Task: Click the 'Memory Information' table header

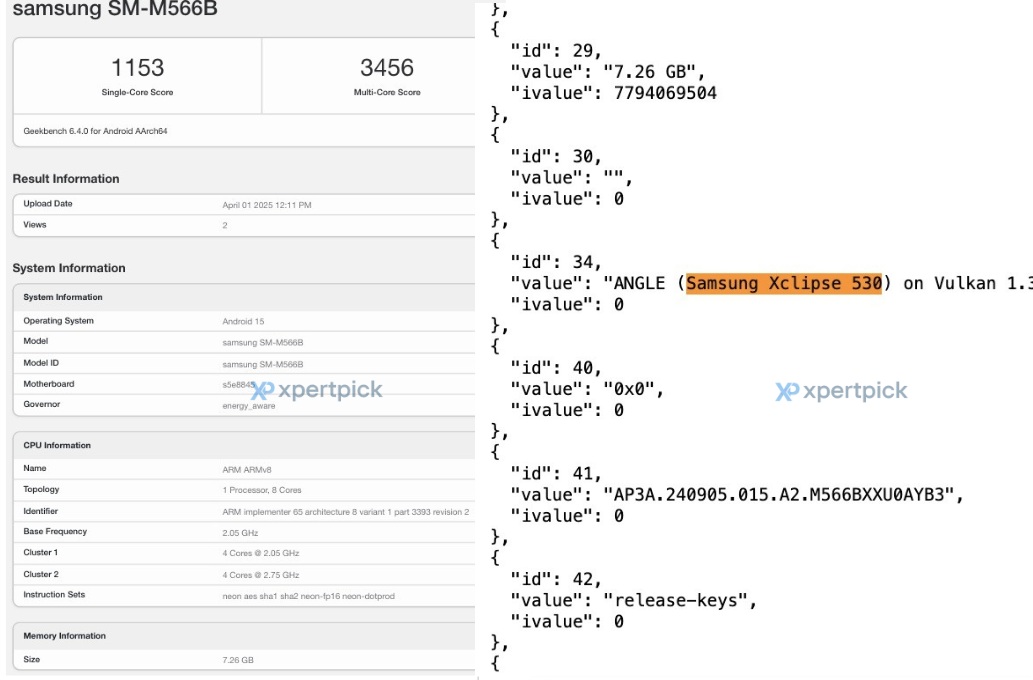Action: point(65,637)
